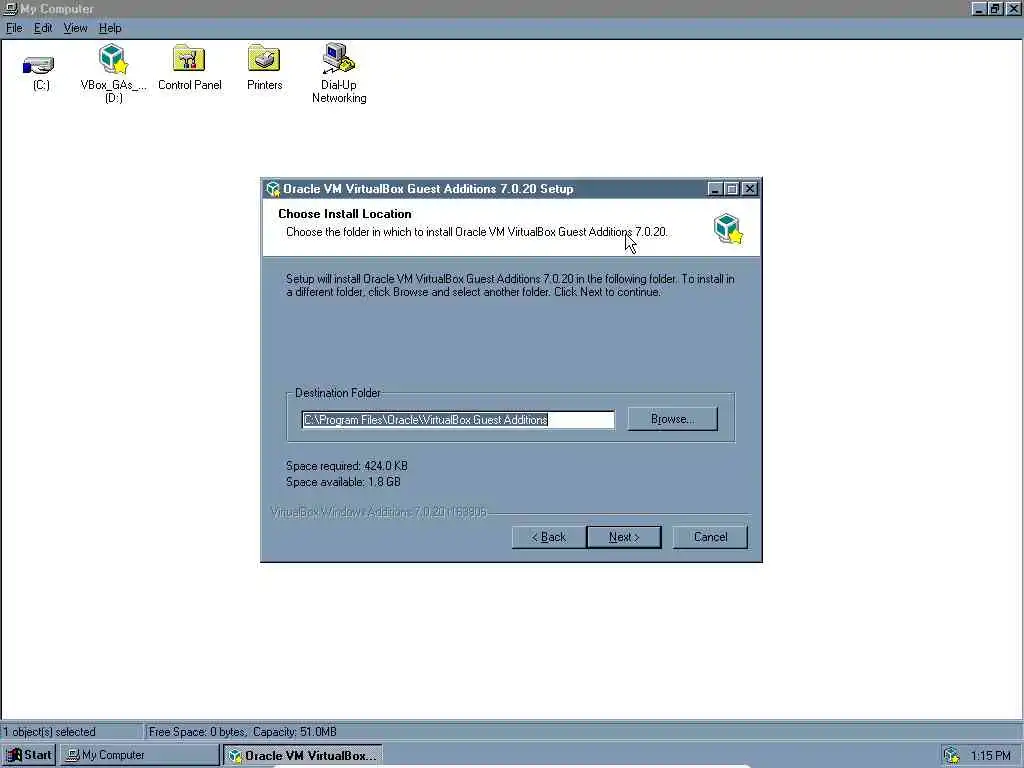Click the 'Space available: 1.8 GB' text

coord(344,482)
